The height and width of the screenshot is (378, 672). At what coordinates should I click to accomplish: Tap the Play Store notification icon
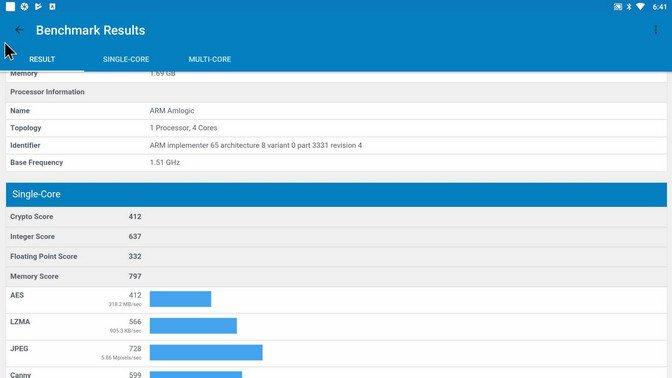[38, 6]
